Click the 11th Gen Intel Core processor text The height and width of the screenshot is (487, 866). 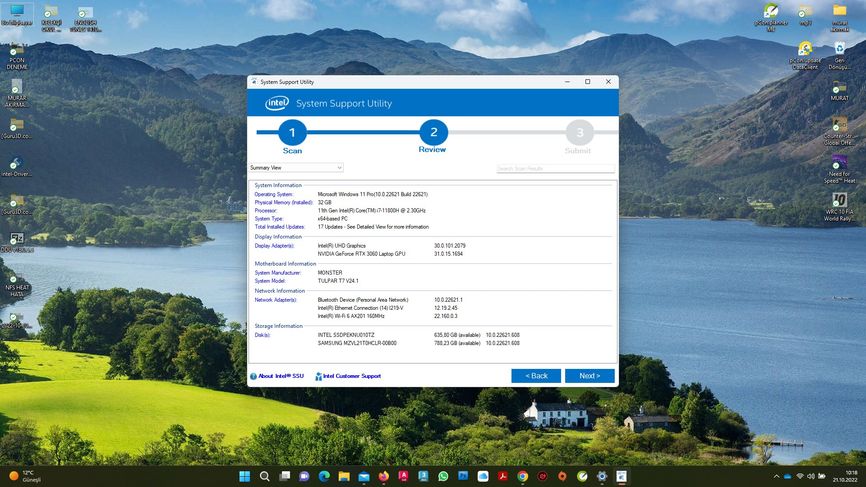coord(371,210)
